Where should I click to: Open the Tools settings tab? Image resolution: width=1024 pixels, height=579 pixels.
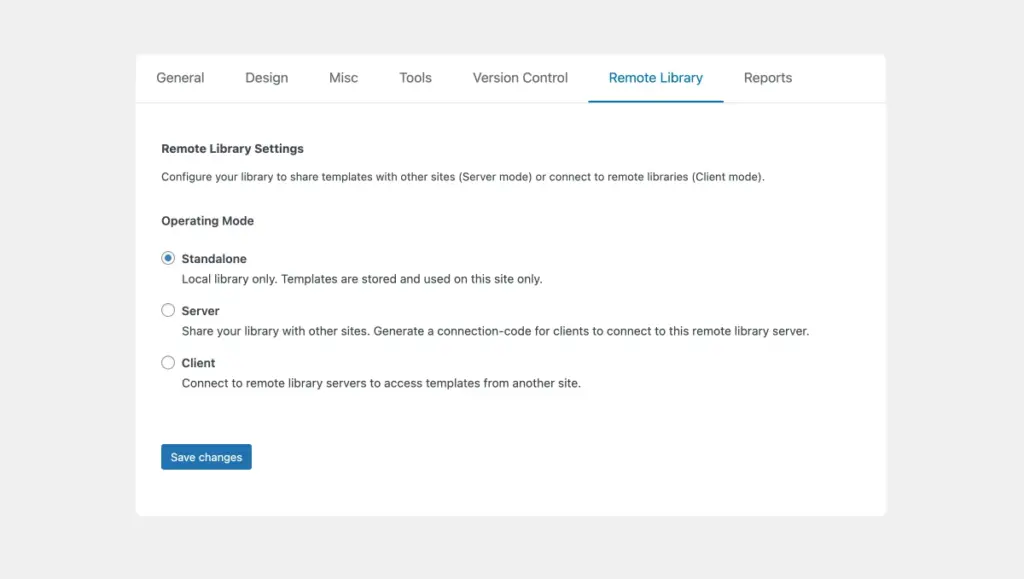pos(415,78)
